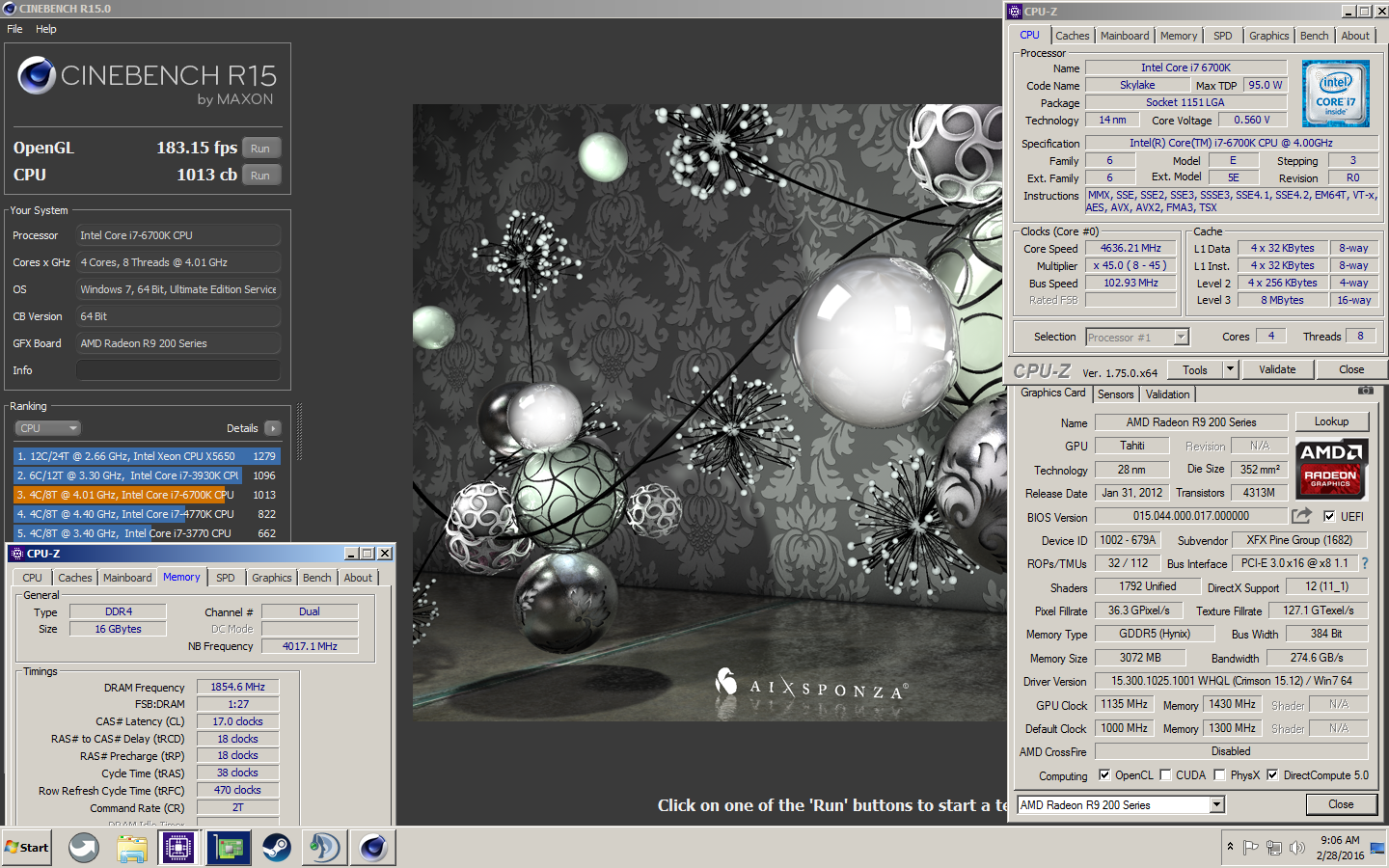Select the Core i7-3930K ranking row
The width and height of the screenshot is (1389, 868).
pos(147,475)
